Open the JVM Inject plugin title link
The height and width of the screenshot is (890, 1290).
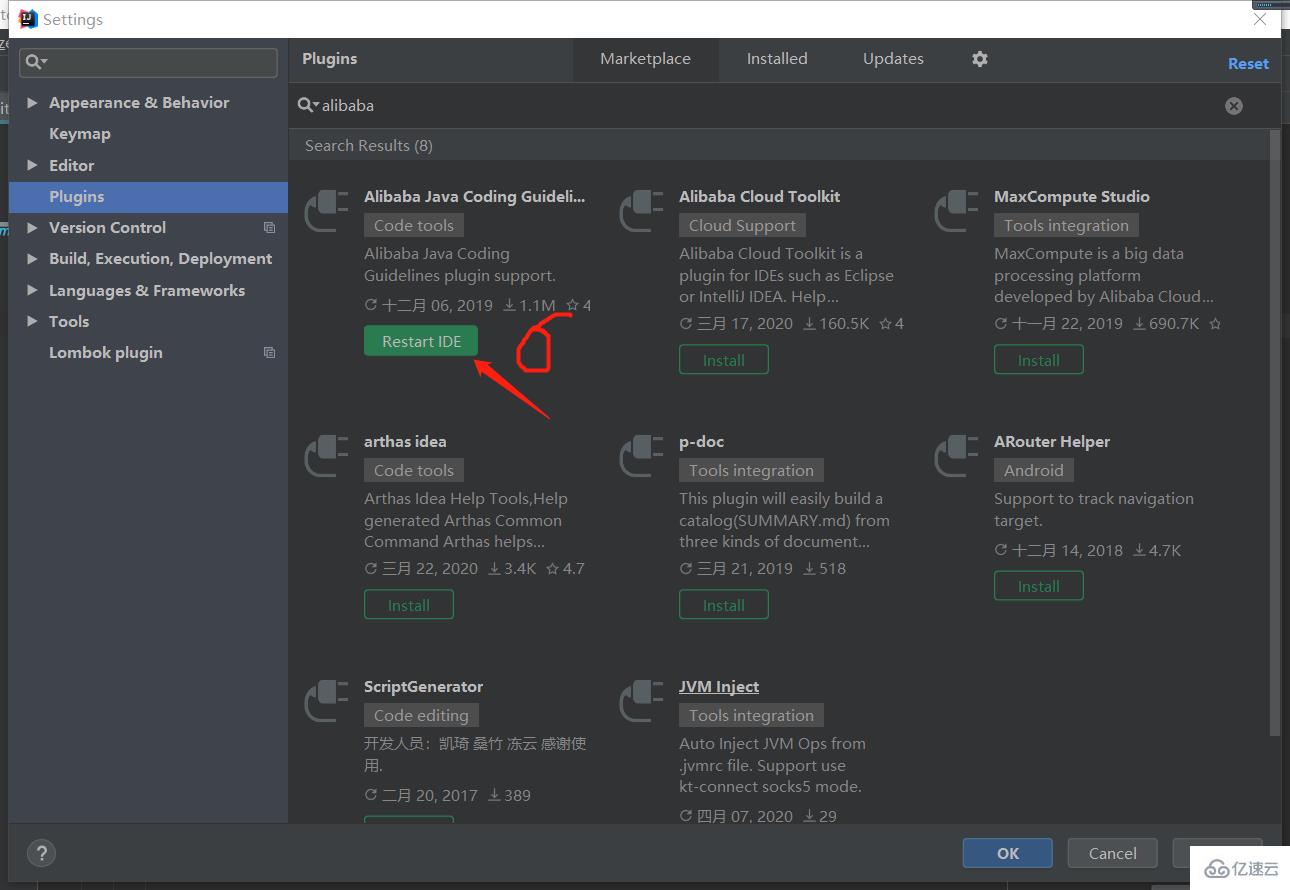pos(719,687)
